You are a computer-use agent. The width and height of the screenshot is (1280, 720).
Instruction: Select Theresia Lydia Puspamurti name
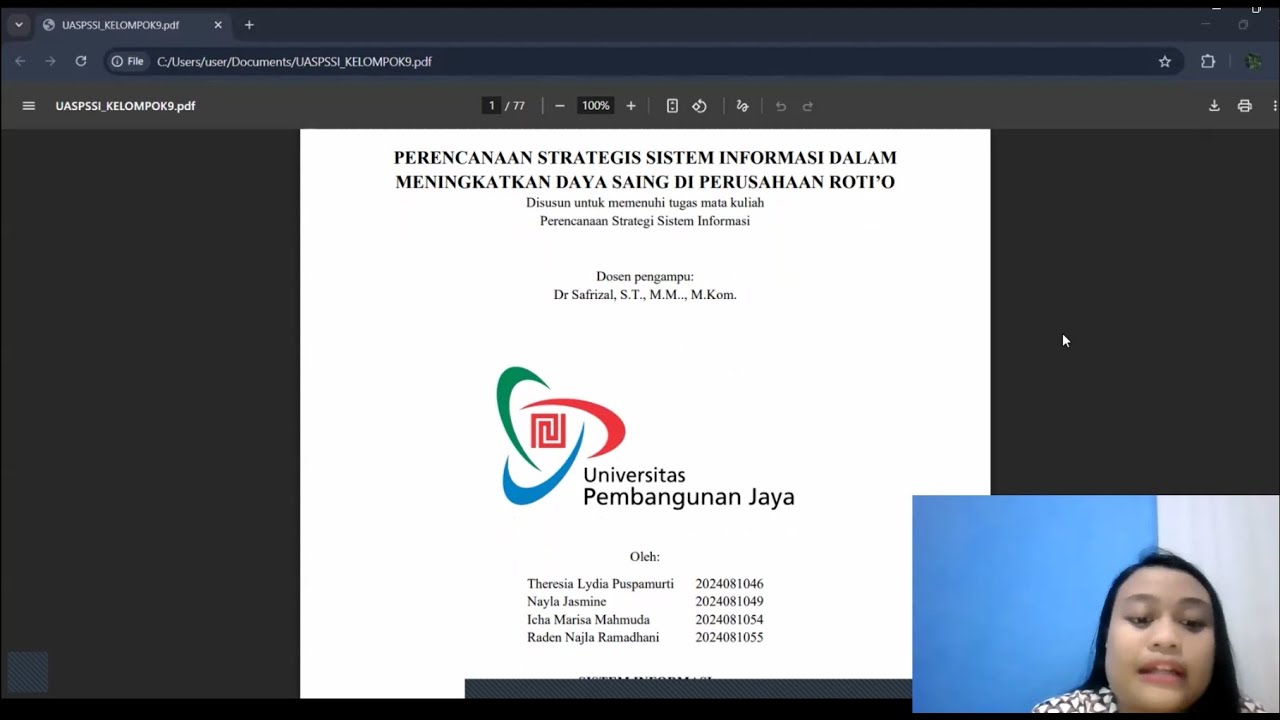click(x=600, y=584)
